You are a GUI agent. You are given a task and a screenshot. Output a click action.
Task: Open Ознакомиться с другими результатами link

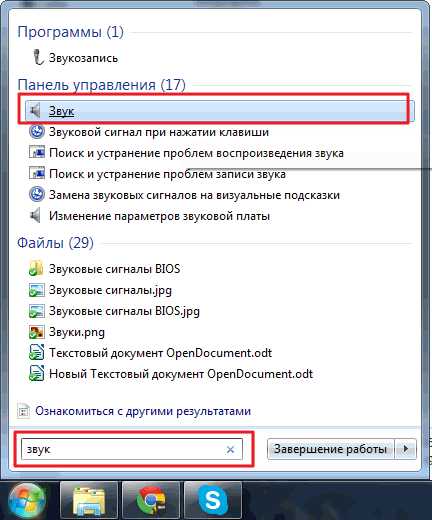[x=143, y=411]
